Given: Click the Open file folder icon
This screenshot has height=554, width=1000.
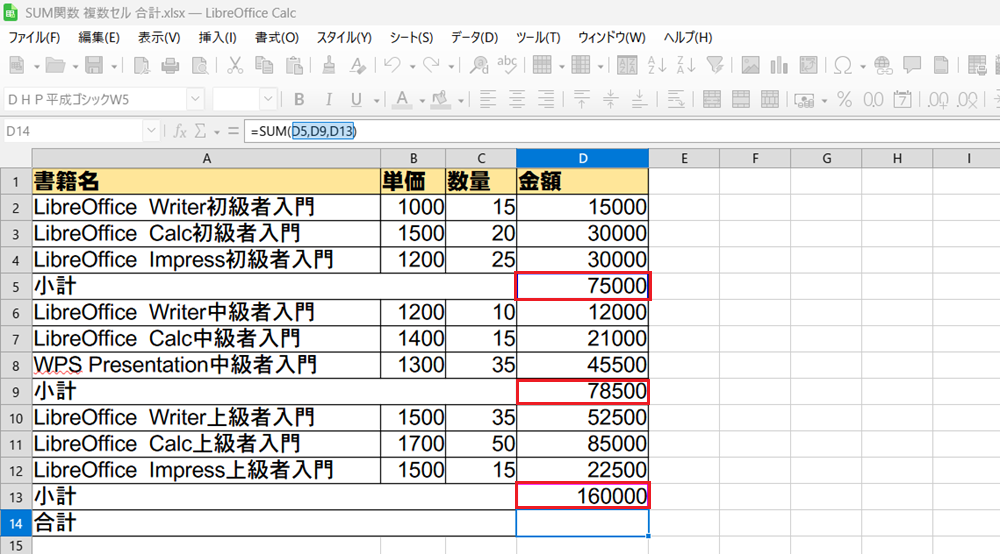Looking at the screenshot, I should [x=55, y=65].
